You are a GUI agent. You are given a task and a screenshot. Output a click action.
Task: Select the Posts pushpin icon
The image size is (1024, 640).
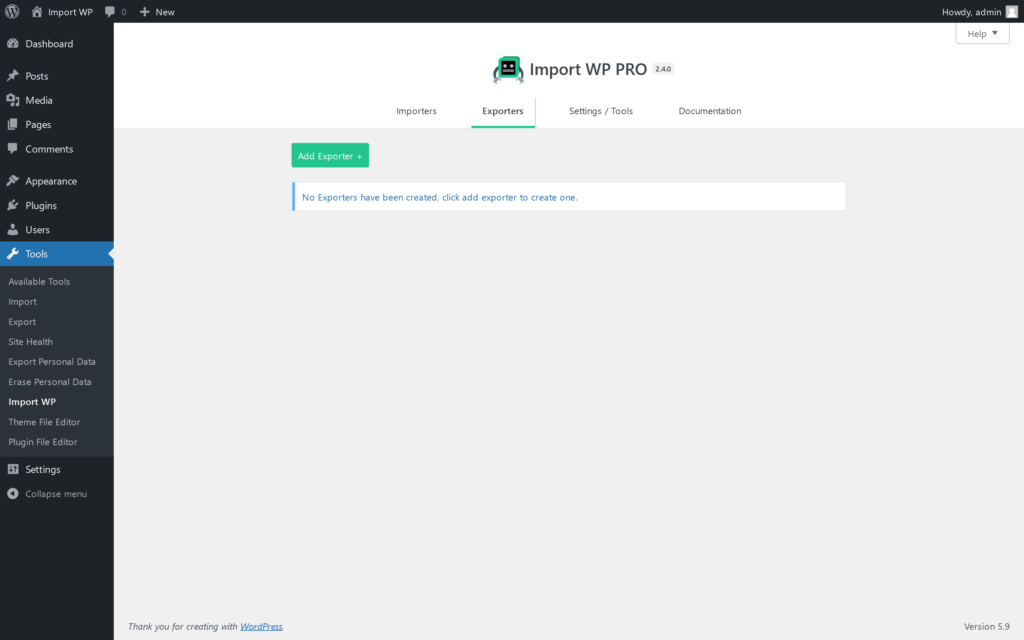pyautogui.click(x=13, y=76)
